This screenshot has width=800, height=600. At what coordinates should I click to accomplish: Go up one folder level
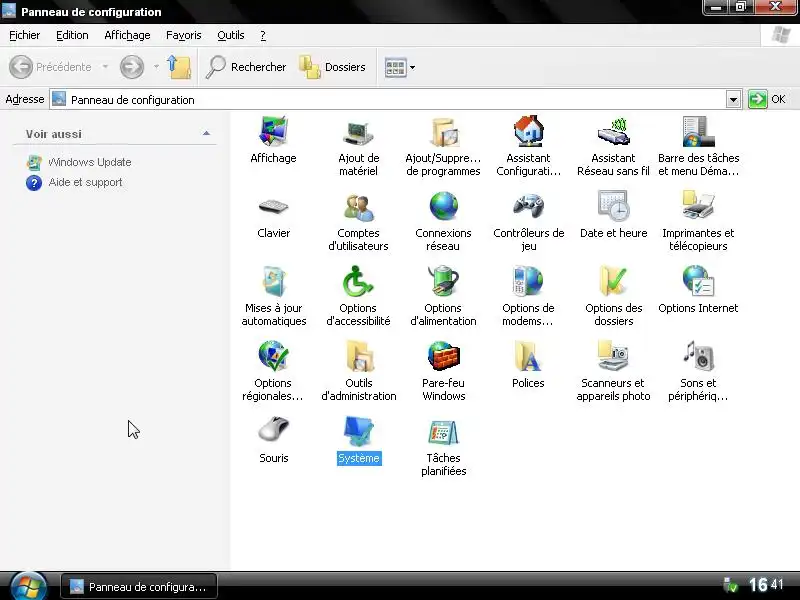click(x=179, y=67)
